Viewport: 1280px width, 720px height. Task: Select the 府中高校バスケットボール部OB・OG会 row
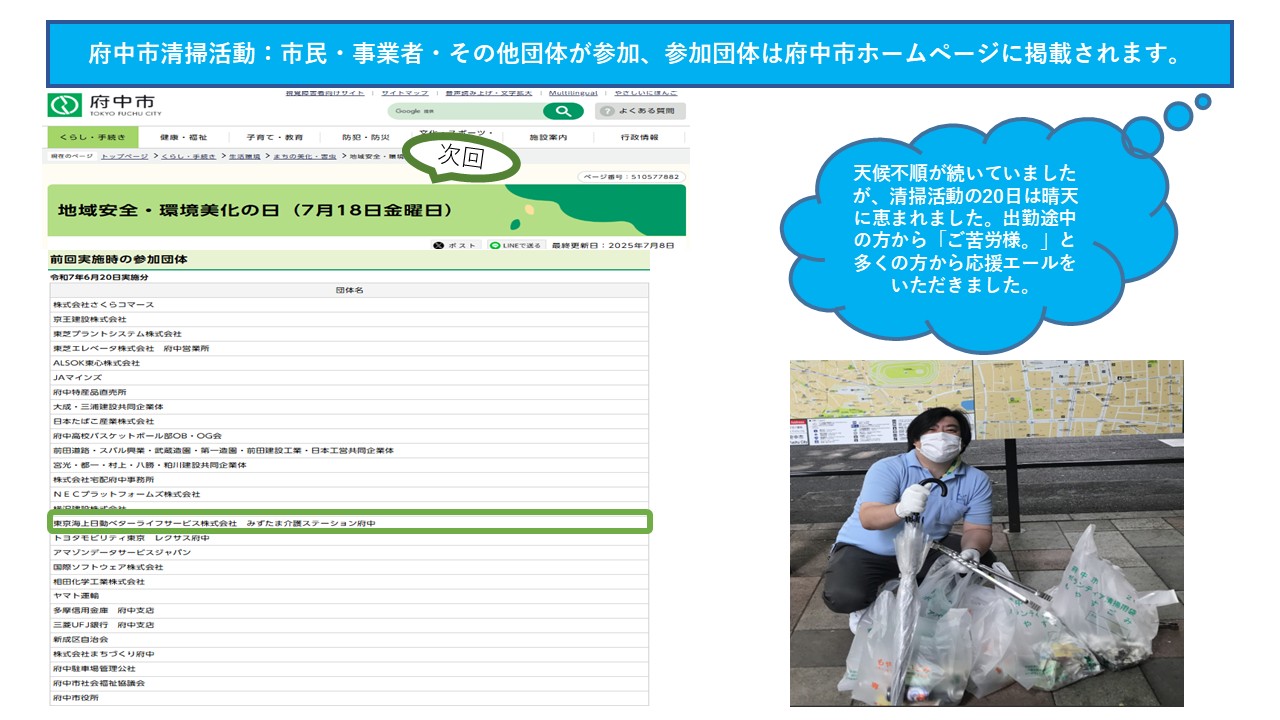tap(350, 436)
